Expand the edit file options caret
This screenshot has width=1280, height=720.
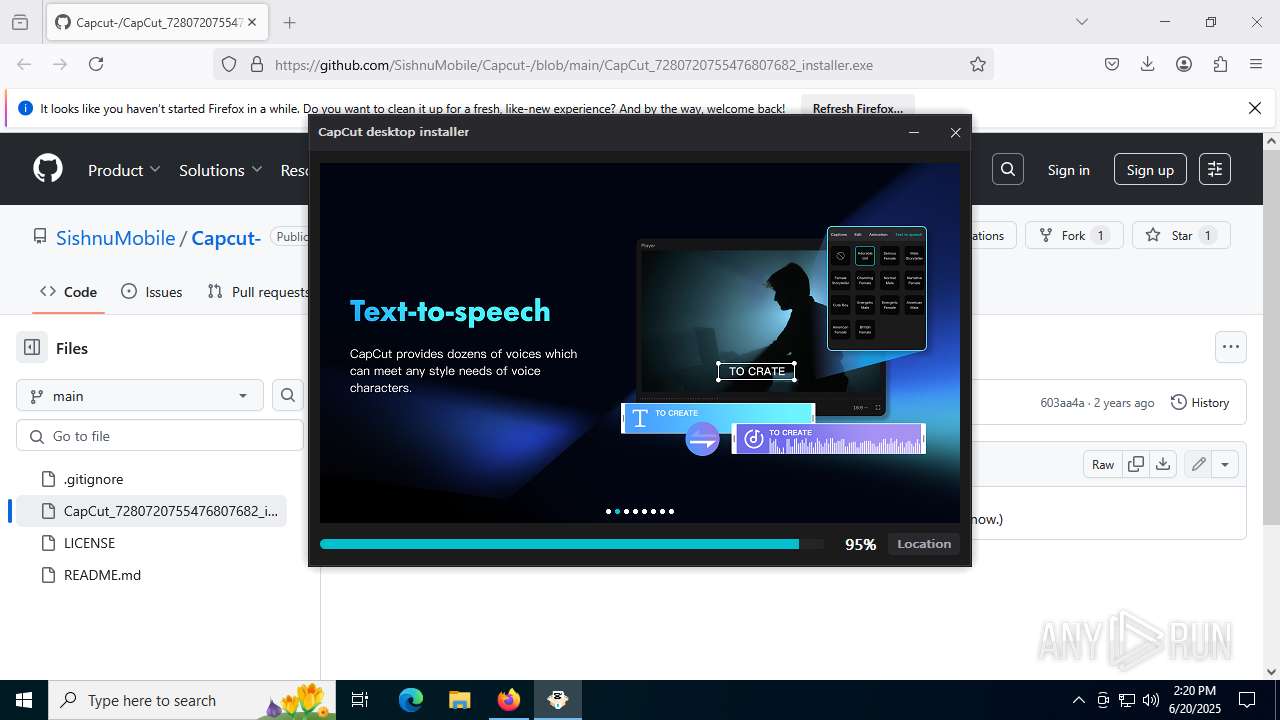1225,464
